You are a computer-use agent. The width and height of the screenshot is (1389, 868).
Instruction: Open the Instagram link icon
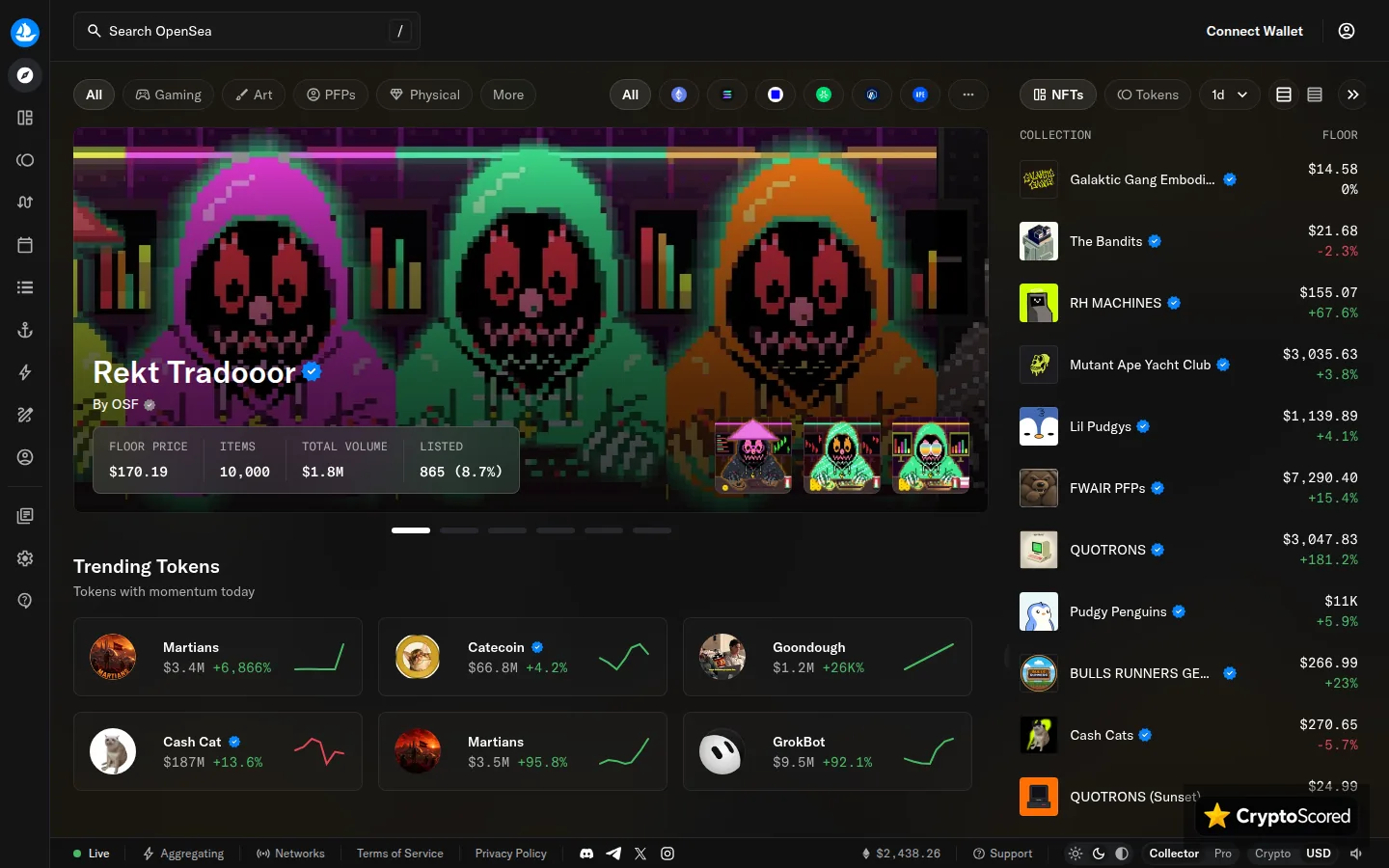tap(667, 854)
